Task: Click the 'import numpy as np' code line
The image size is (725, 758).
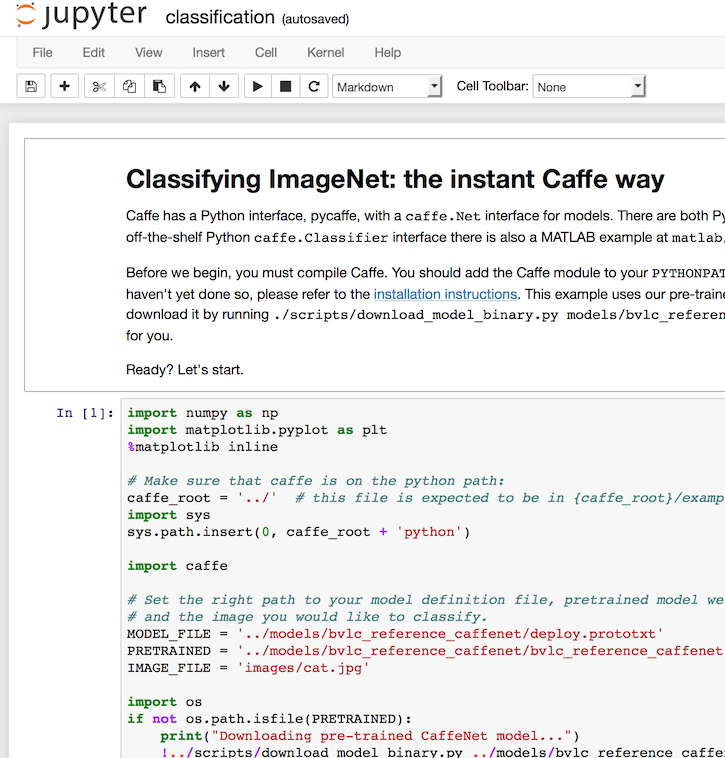Action: pyautogui.click(x=203, y=413)
